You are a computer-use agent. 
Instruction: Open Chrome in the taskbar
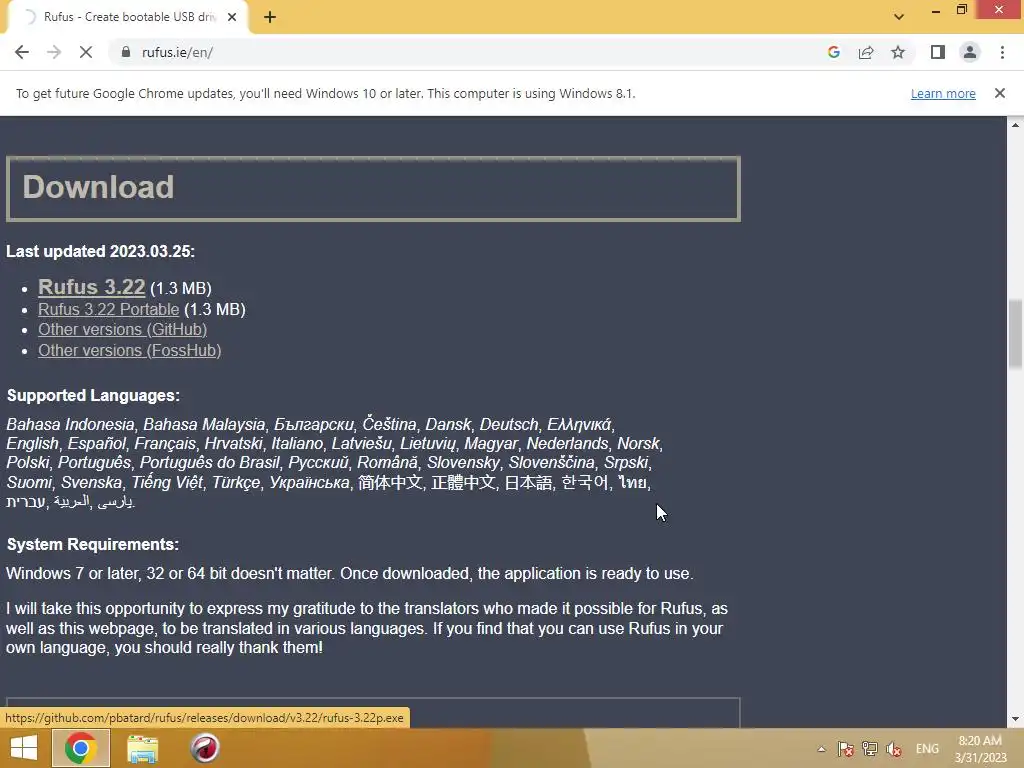coord(81,748)
